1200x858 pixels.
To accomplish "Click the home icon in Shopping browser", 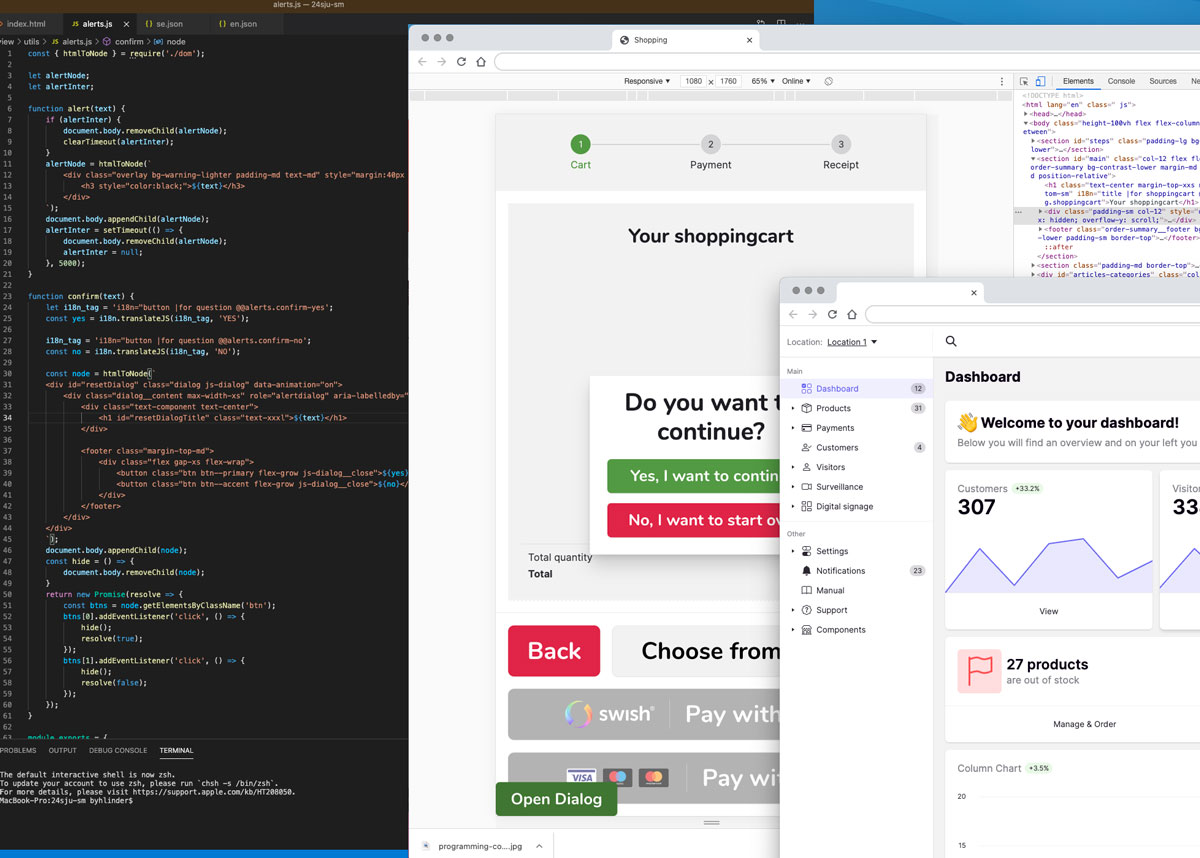I will pyautogui.click(x=481, y=62).
